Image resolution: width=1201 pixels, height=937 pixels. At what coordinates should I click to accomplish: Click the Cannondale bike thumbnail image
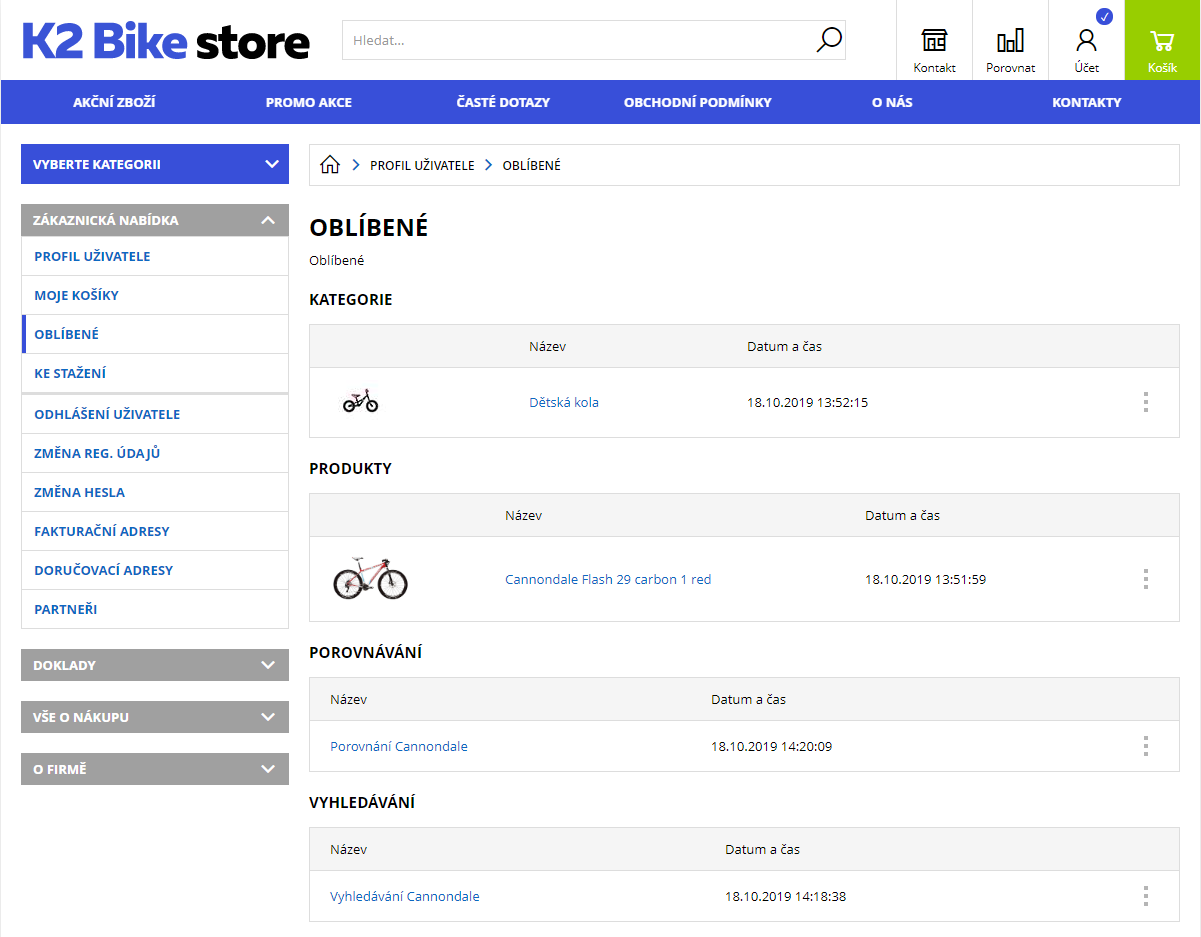[370, 579]
